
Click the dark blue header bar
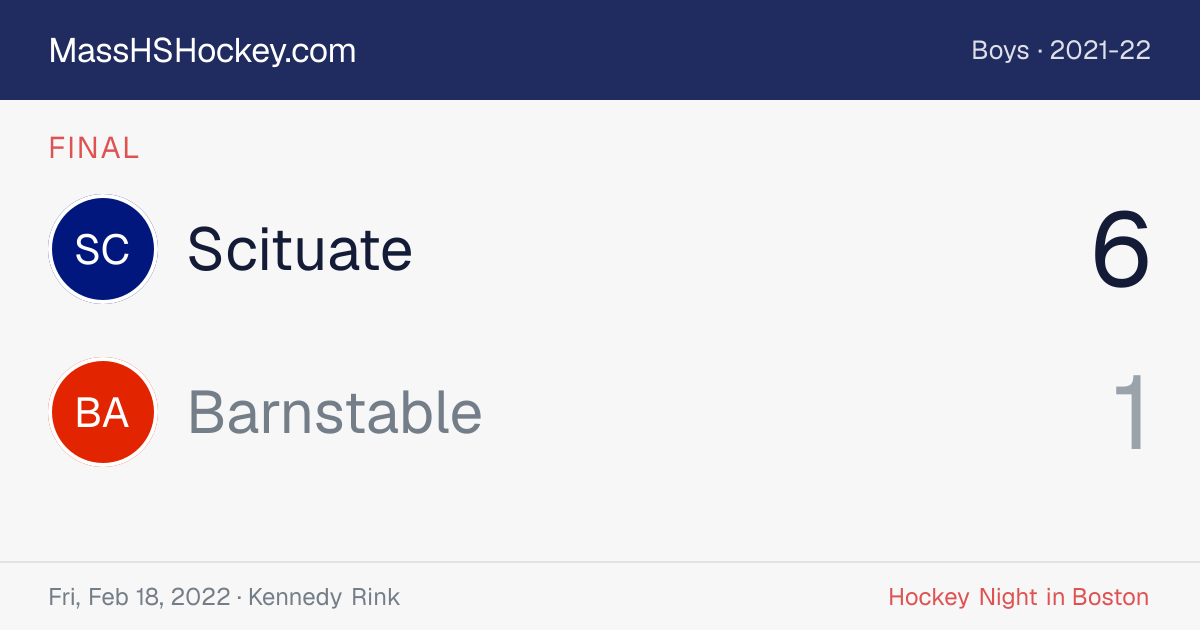click(x=600, y=50)
